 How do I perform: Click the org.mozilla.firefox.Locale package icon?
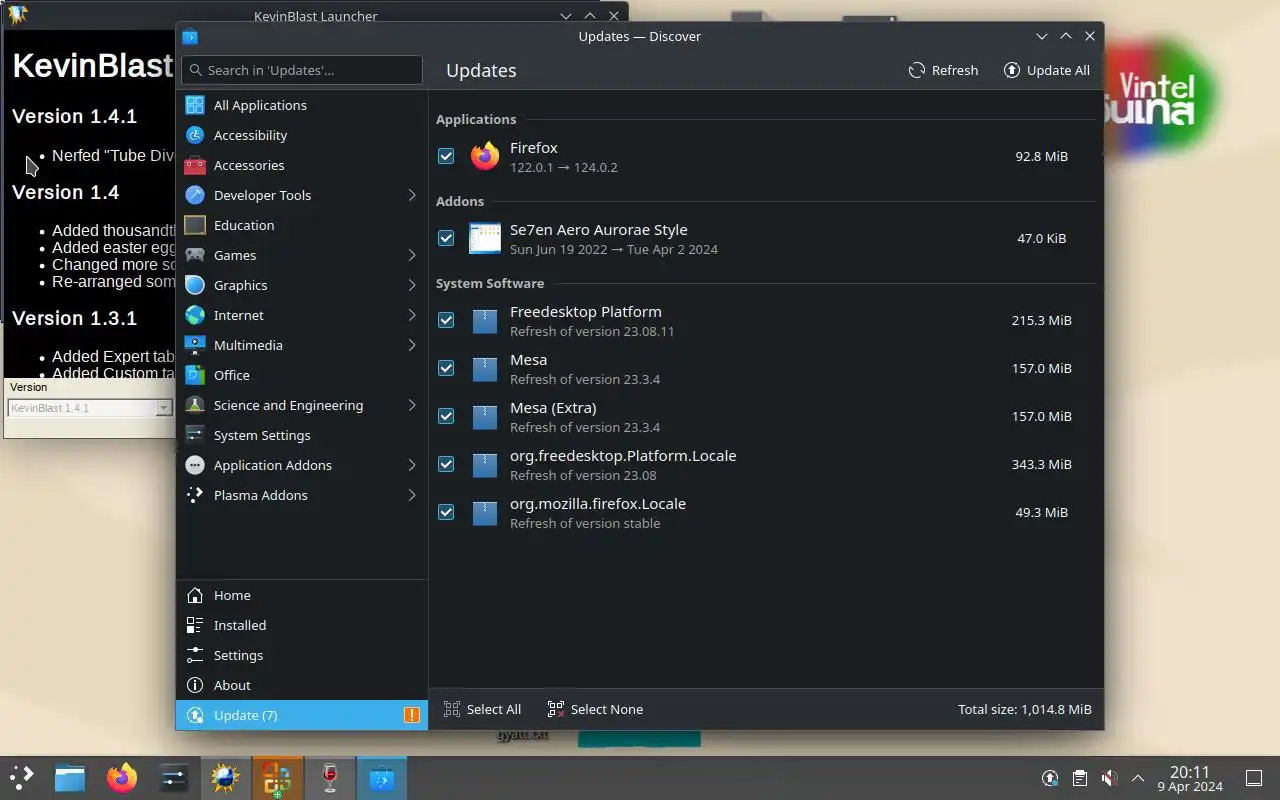point(485,512)
